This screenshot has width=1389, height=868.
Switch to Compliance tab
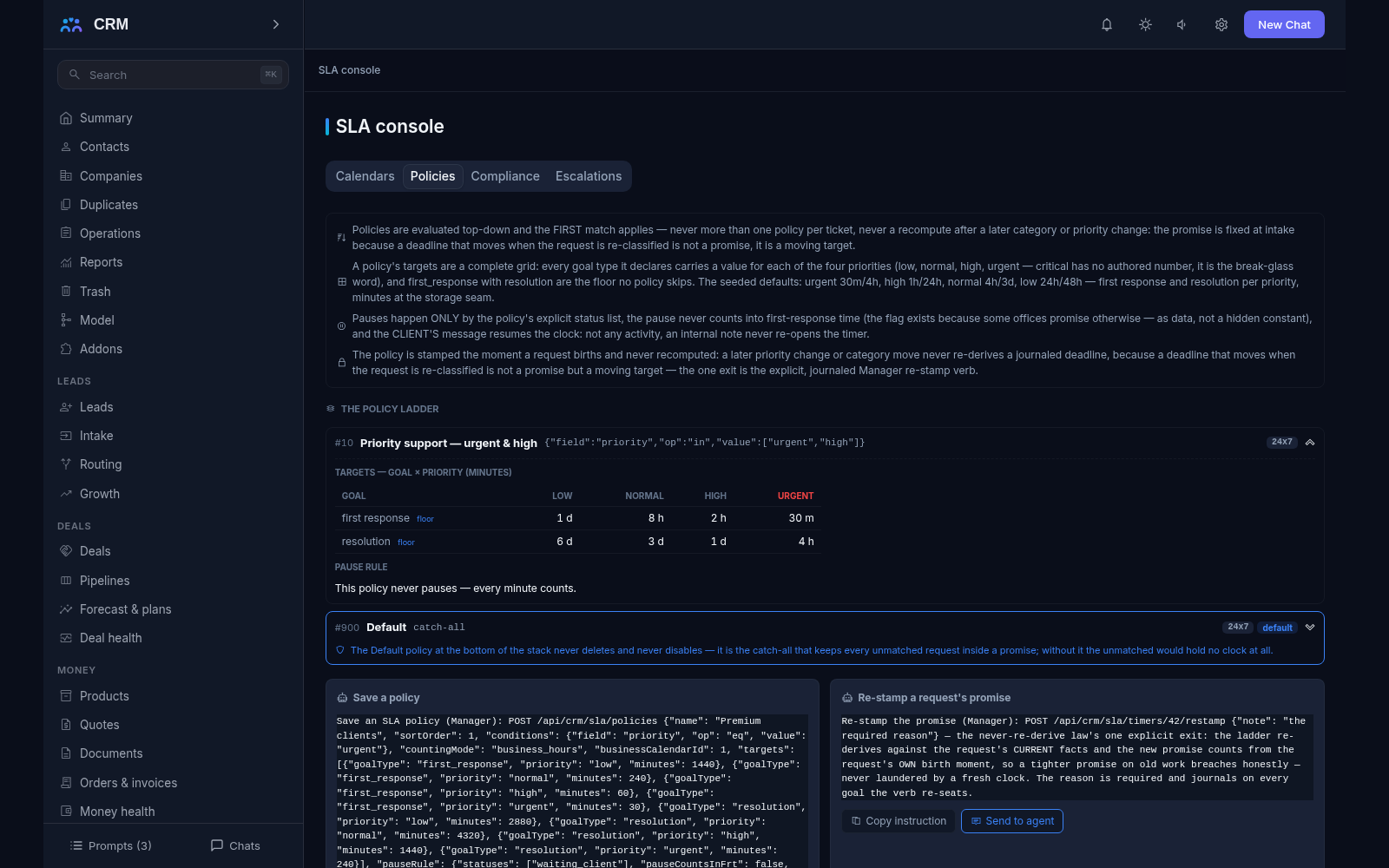505,176
